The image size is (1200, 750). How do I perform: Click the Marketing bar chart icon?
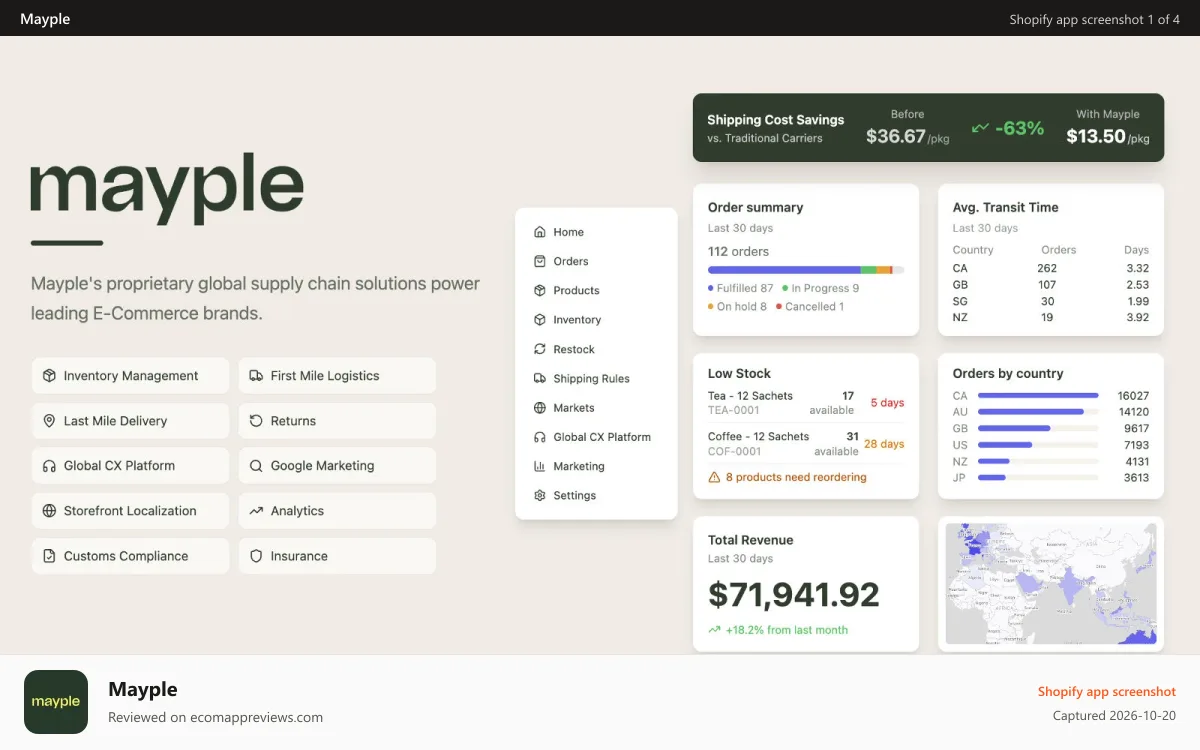click(x=540, y=466)
